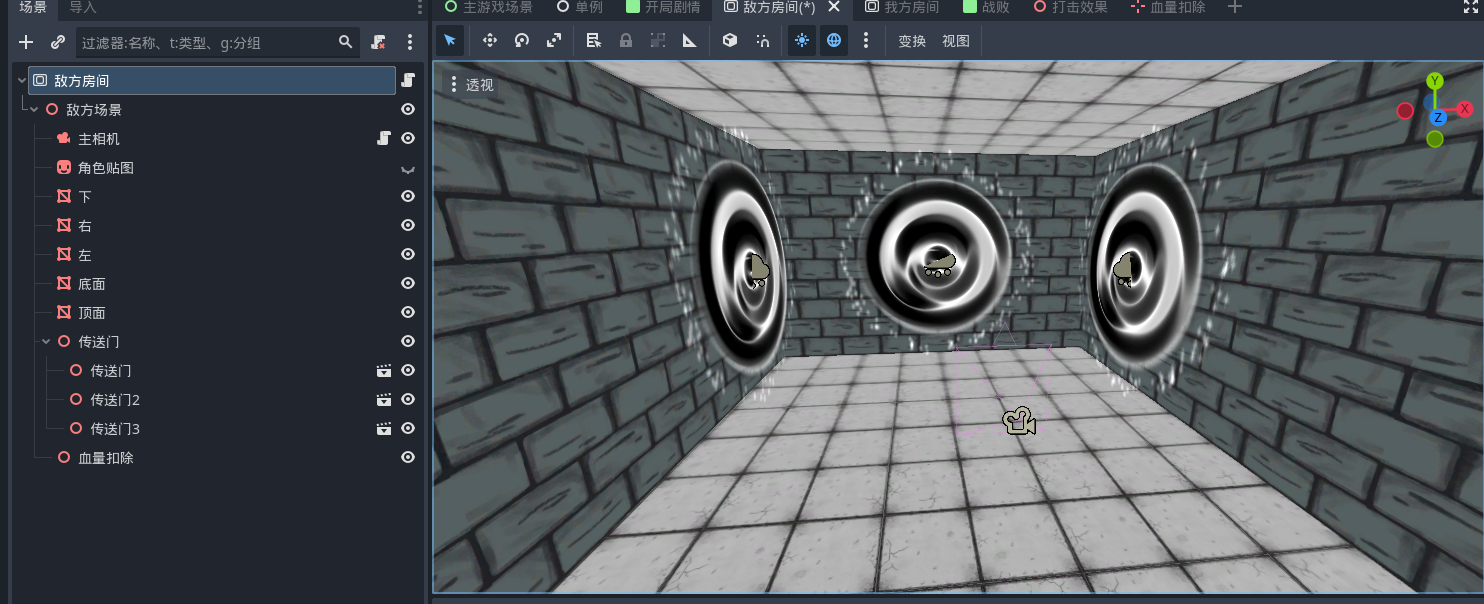This screenshot has height=604, width=1484.
Task: Hide the 底面 node with eye icon
Action: (408, 284)
